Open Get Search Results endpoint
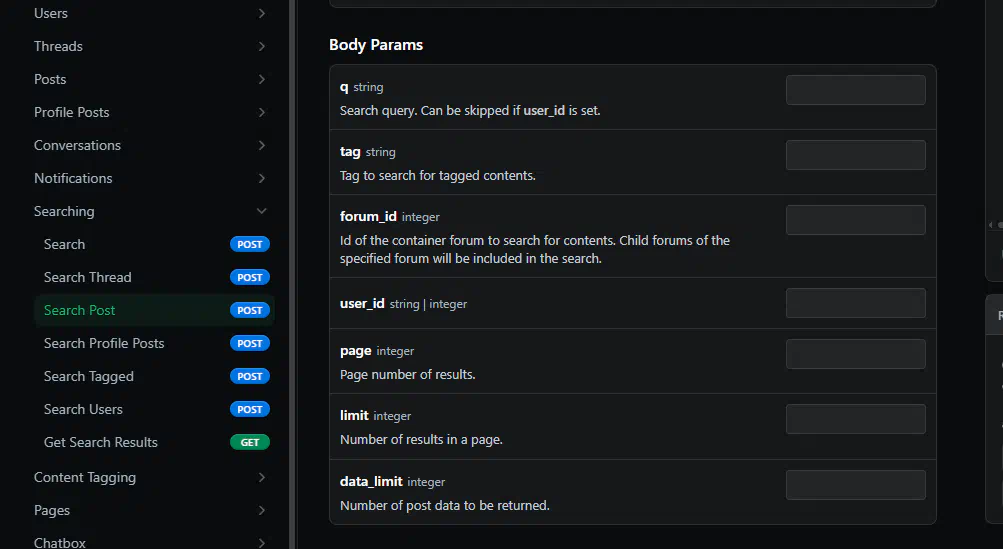Screen dimensions: 1003x549 pyautogui.click(x=101, y=442)
